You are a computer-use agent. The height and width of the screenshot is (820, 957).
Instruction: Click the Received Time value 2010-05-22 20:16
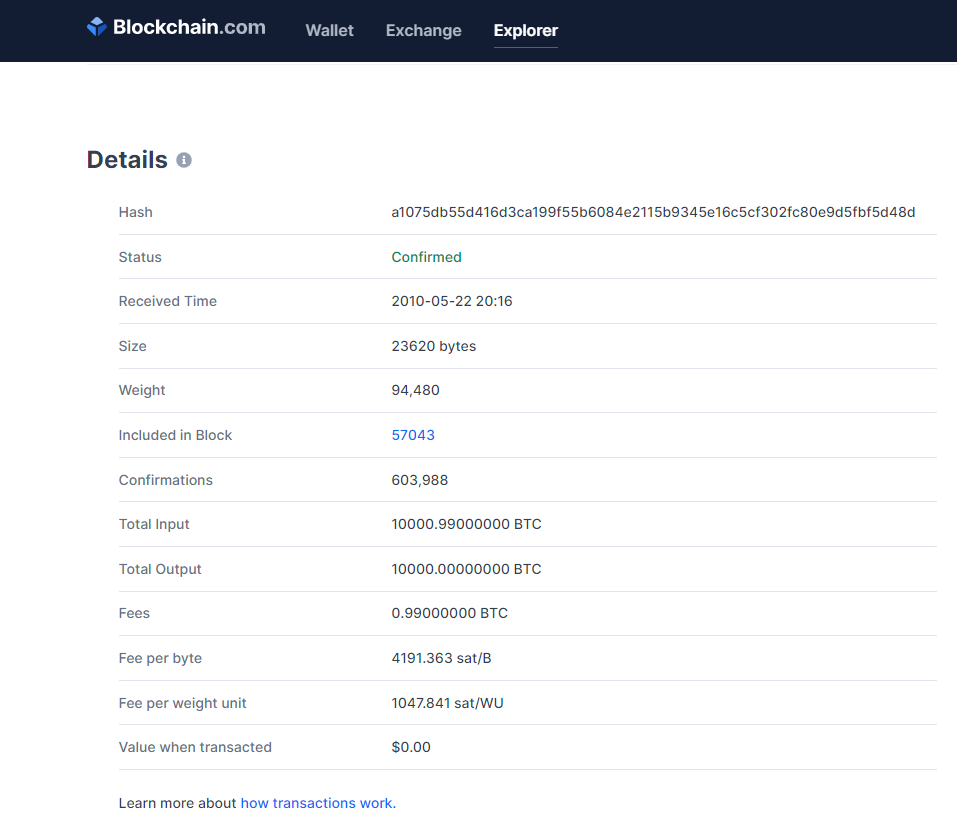click(x=452, y=301)
